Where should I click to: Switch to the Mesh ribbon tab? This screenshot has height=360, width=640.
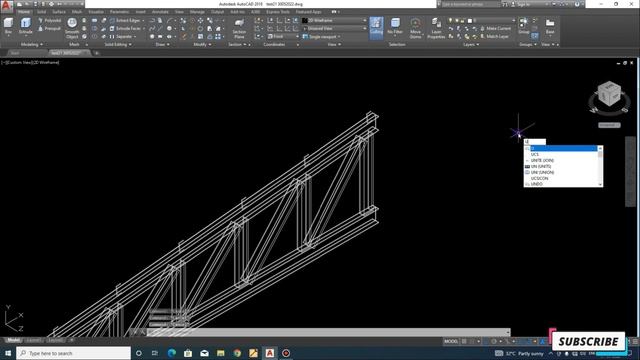coord(77,12)
